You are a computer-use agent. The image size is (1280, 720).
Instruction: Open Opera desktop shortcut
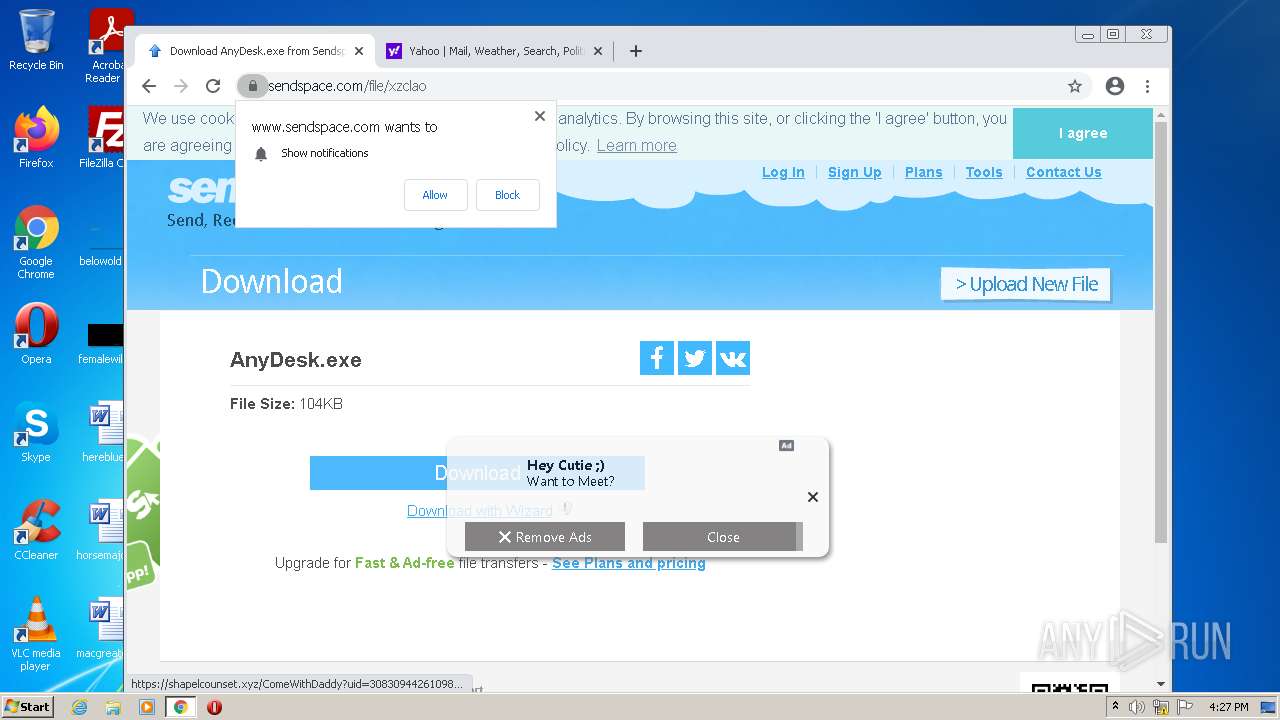[x=36, y=334]
